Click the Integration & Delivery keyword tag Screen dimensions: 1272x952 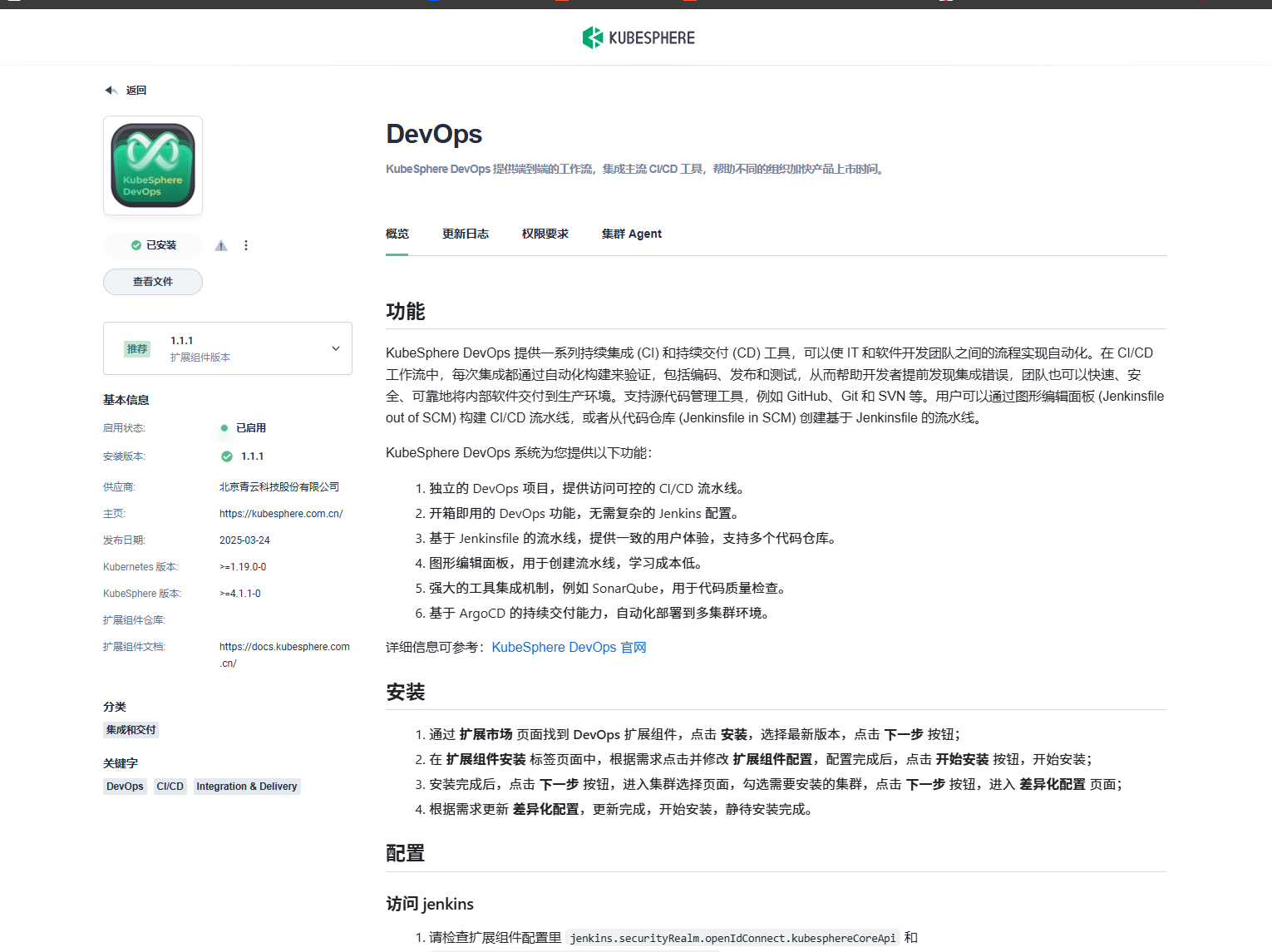247,787
